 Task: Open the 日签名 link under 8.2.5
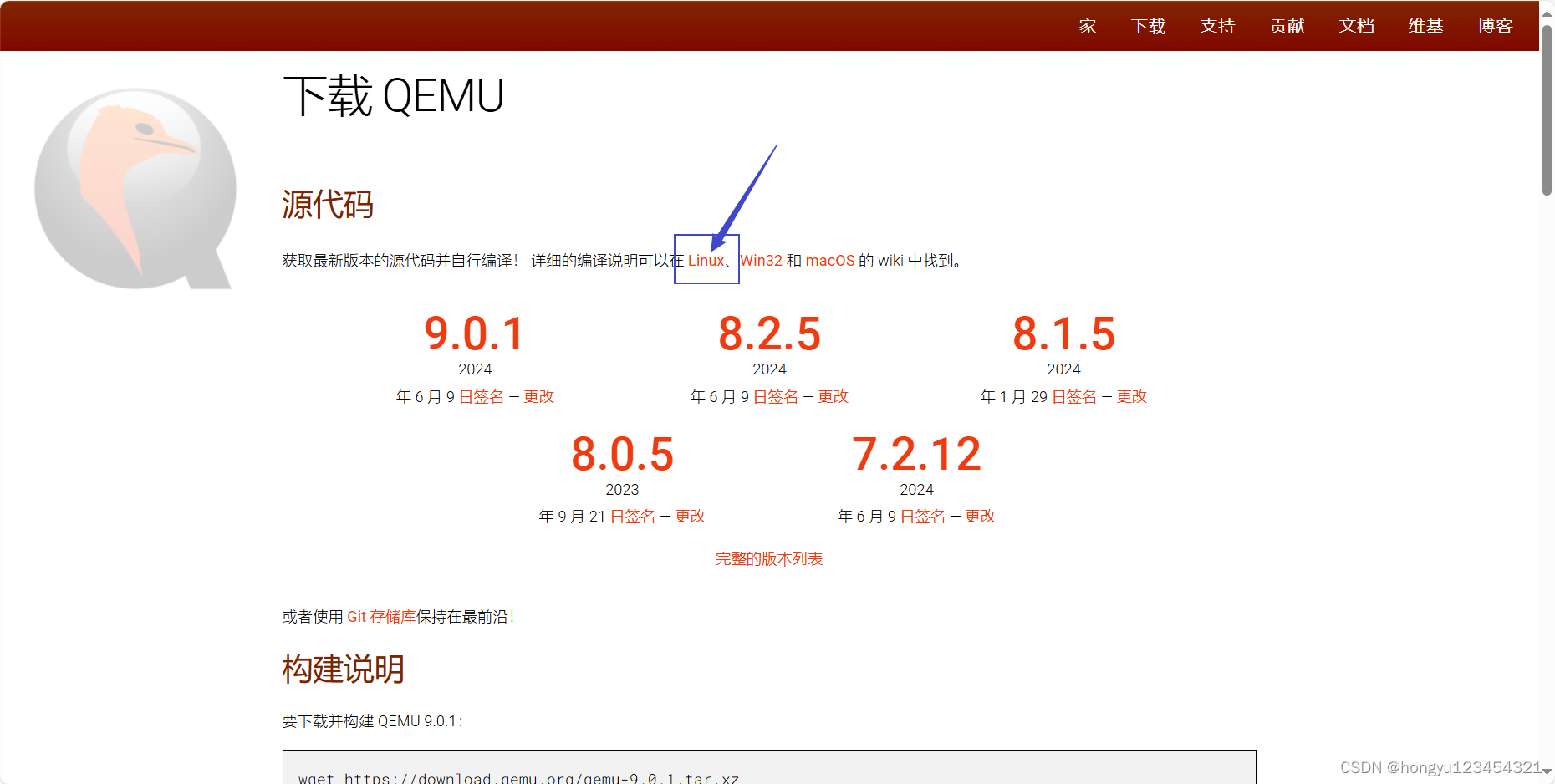click(776, 397)
